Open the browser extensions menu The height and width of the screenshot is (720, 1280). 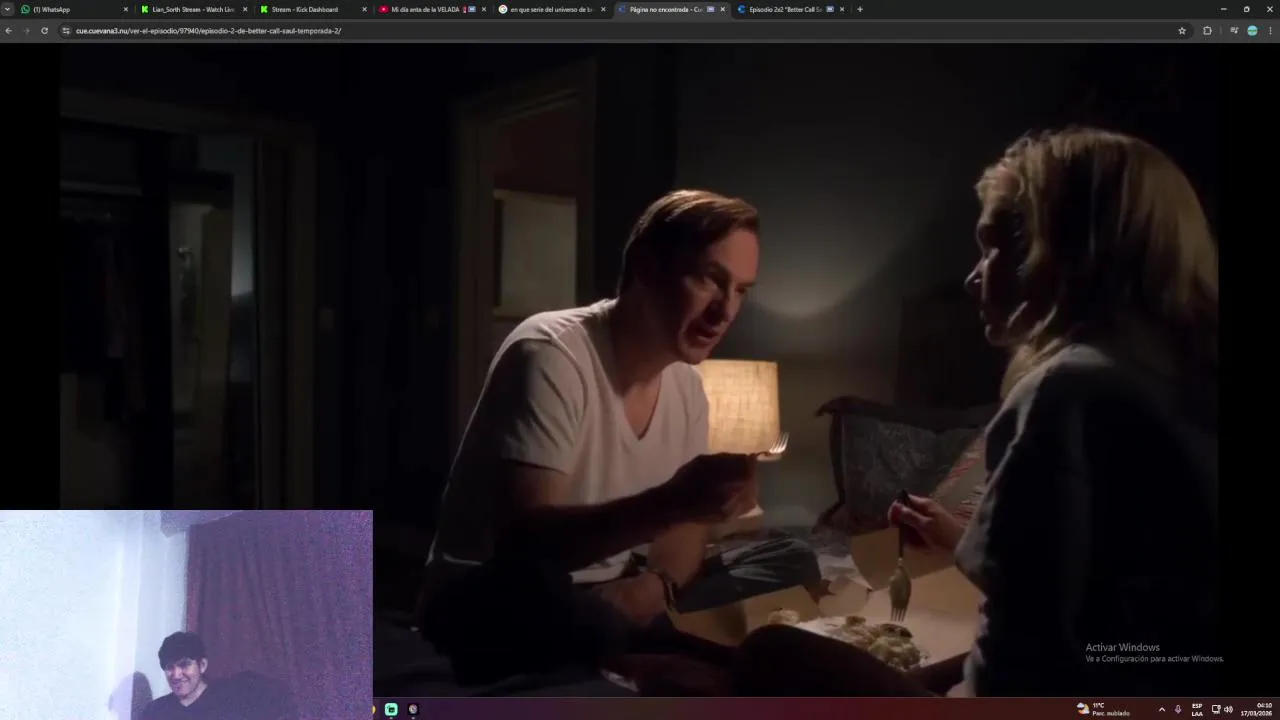coord(1207,31)
